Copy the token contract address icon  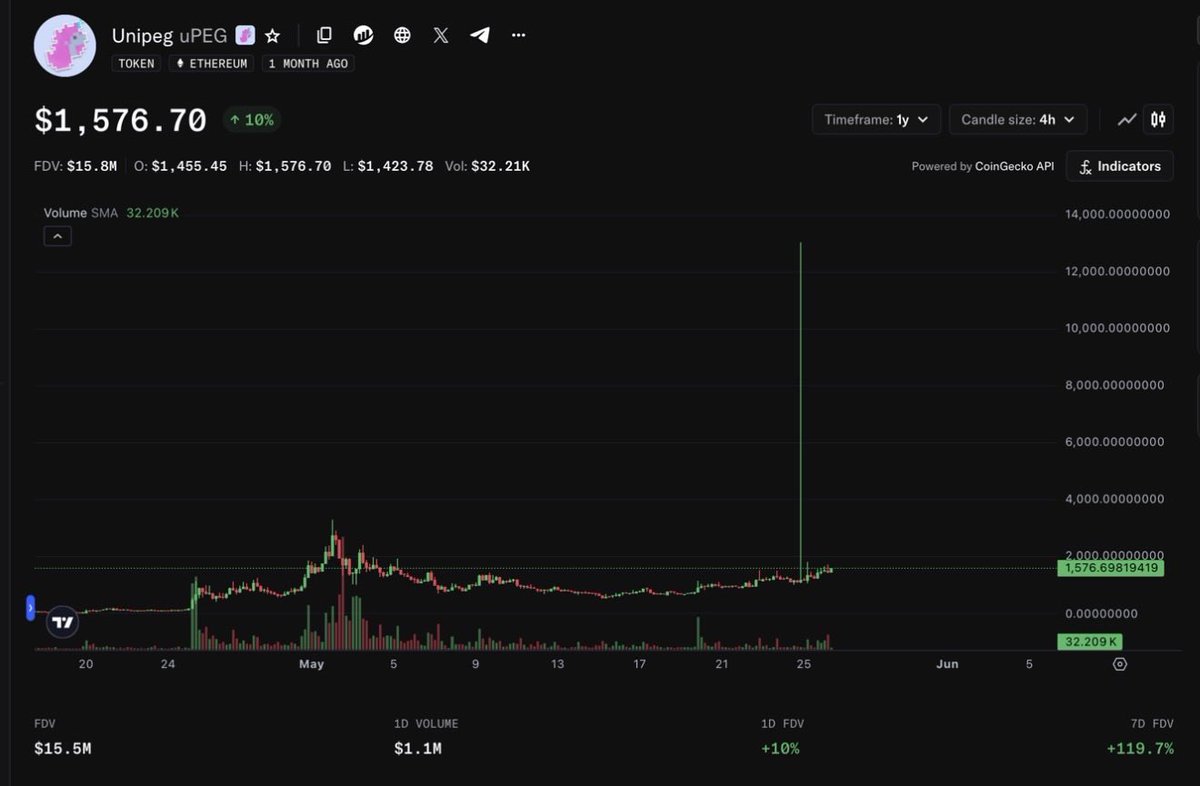324,35
